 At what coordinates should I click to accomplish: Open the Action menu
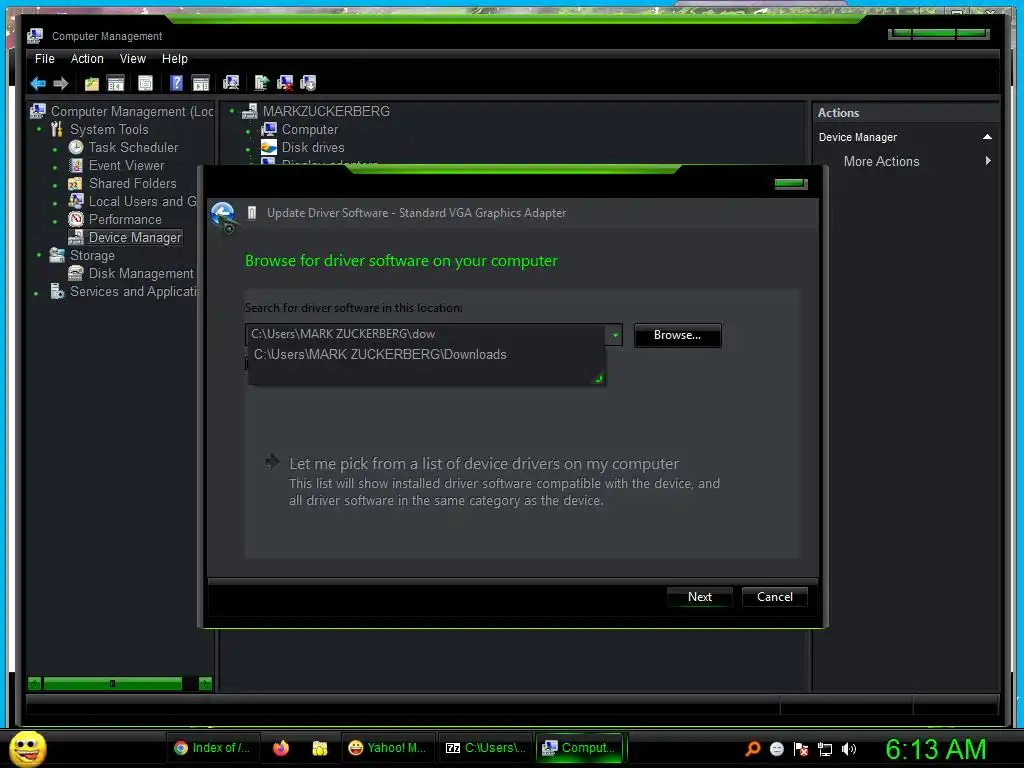pos(87,59)
